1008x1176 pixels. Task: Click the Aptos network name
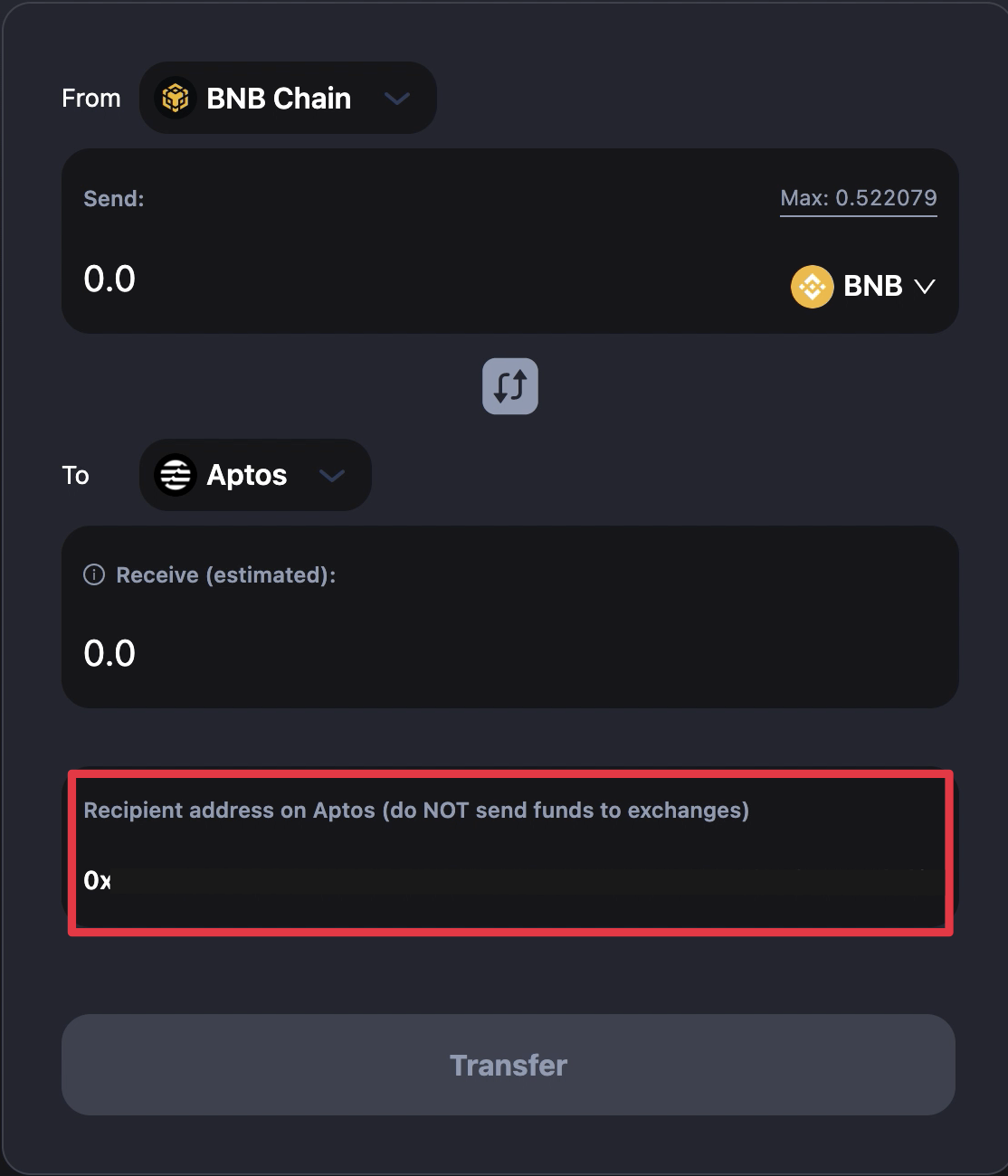tap(246, 476)
